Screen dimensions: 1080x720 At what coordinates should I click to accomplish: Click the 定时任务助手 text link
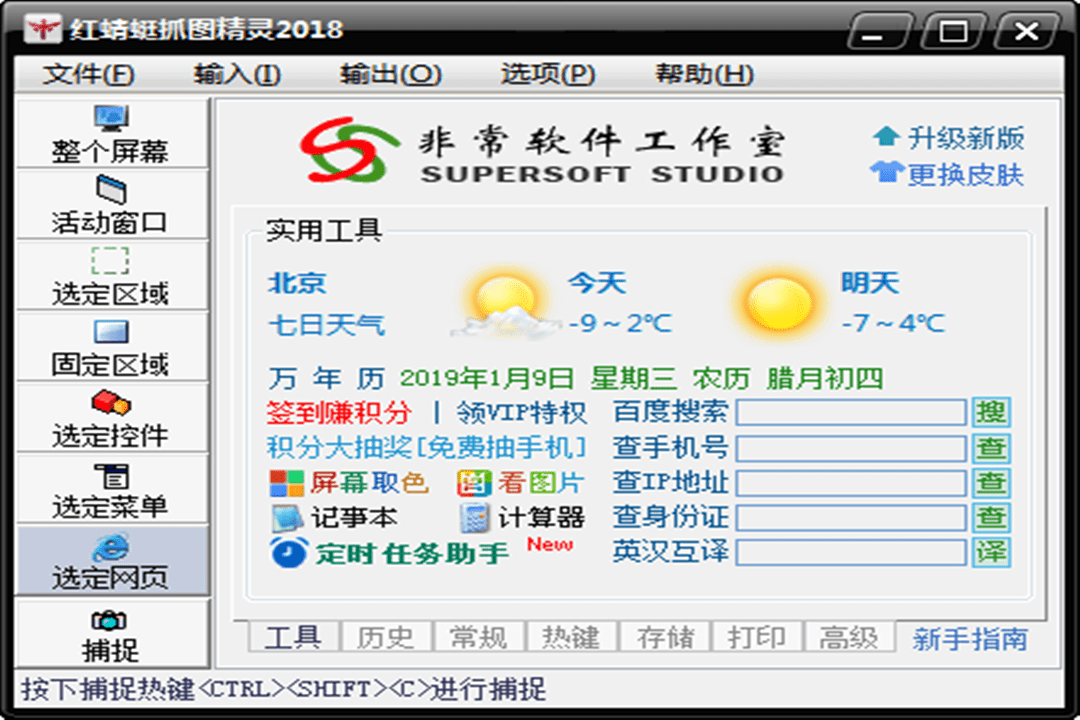(412, 553)
